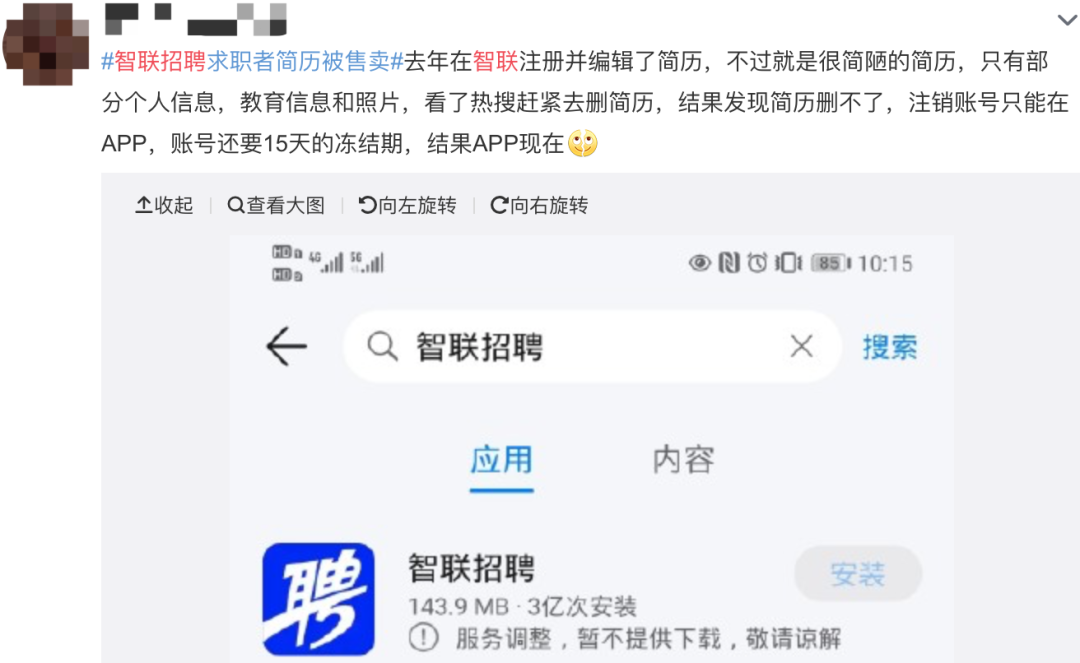The image size is (1080, 663).
Task: Click the exclamation notice icon below the app name
Action: pyautogui.click(x=424, y=638)
